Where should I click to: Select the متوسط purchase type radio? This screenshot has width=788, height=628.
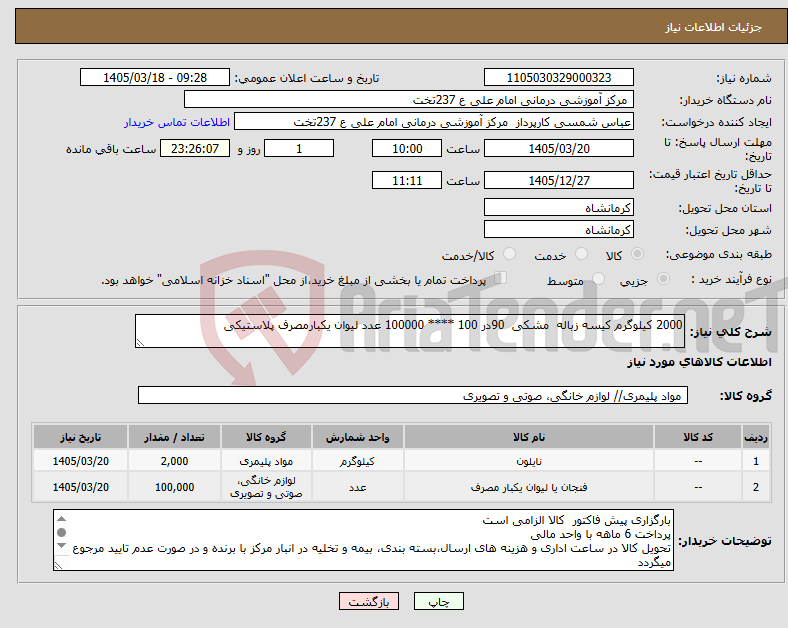(x=599, y=279)
